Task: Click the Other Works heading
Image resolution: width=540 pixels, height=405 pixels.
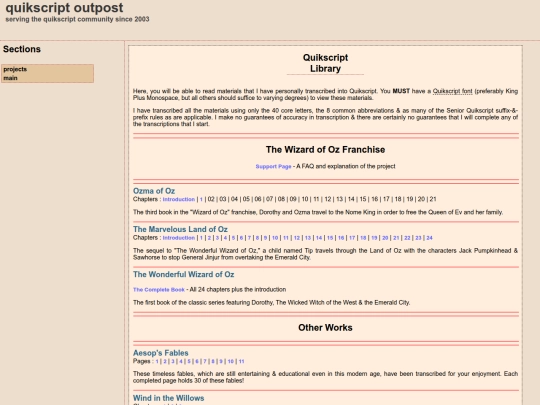Action: pos(325,328)
